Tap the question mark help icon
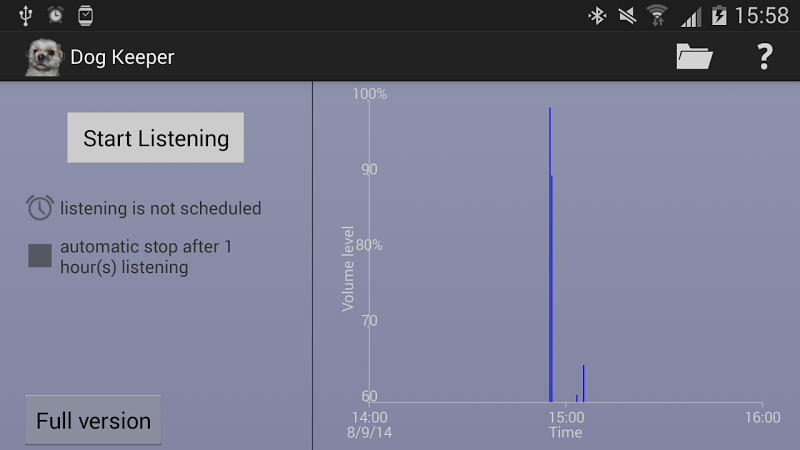 pos(764,57)
